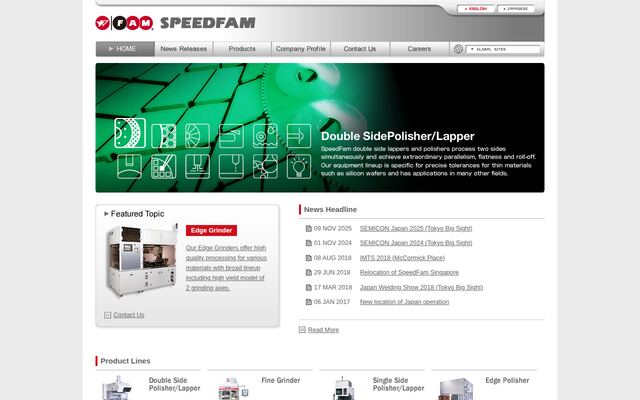
Task: Open the Careers menu item
Action: (x=419, y=49)
